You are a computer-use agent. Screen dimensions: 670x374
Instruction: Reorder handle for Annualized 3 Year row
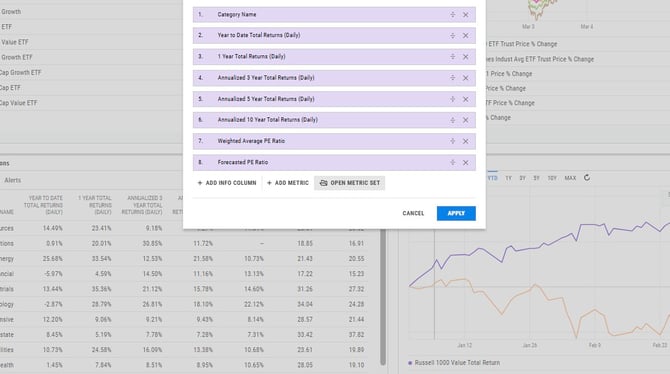pos(453,78)
